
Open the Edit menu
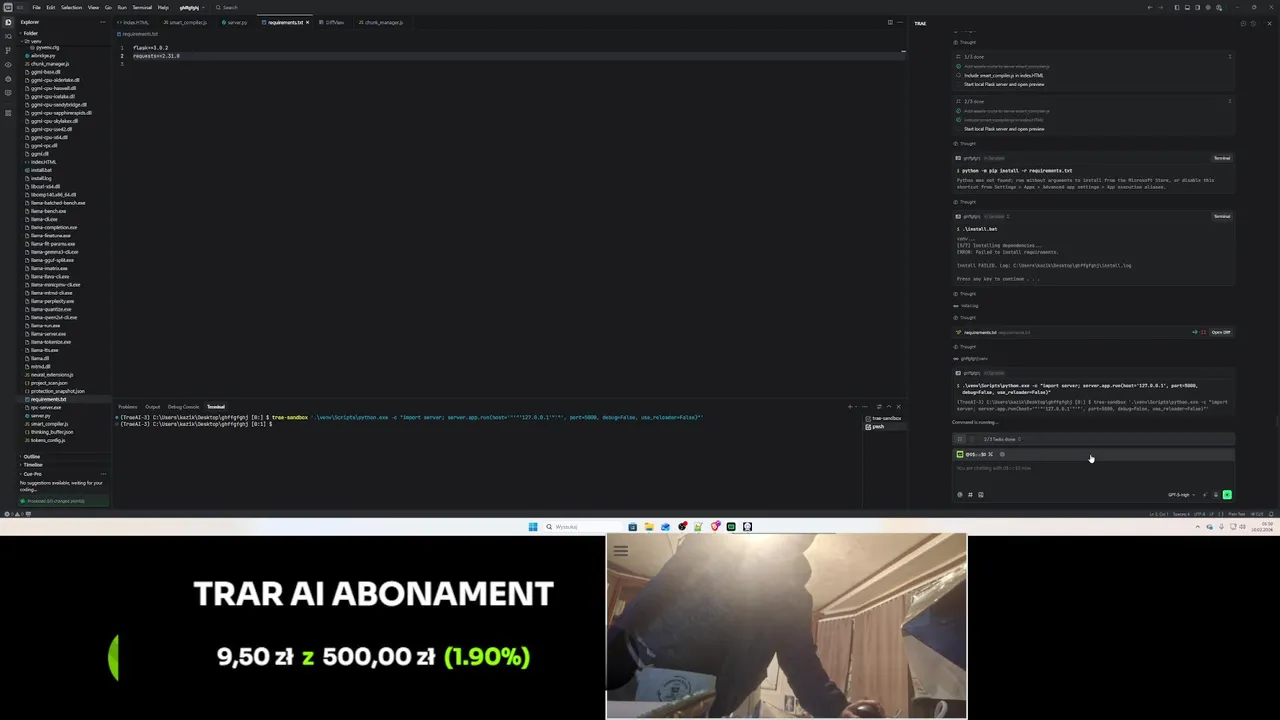pos(50,7)
